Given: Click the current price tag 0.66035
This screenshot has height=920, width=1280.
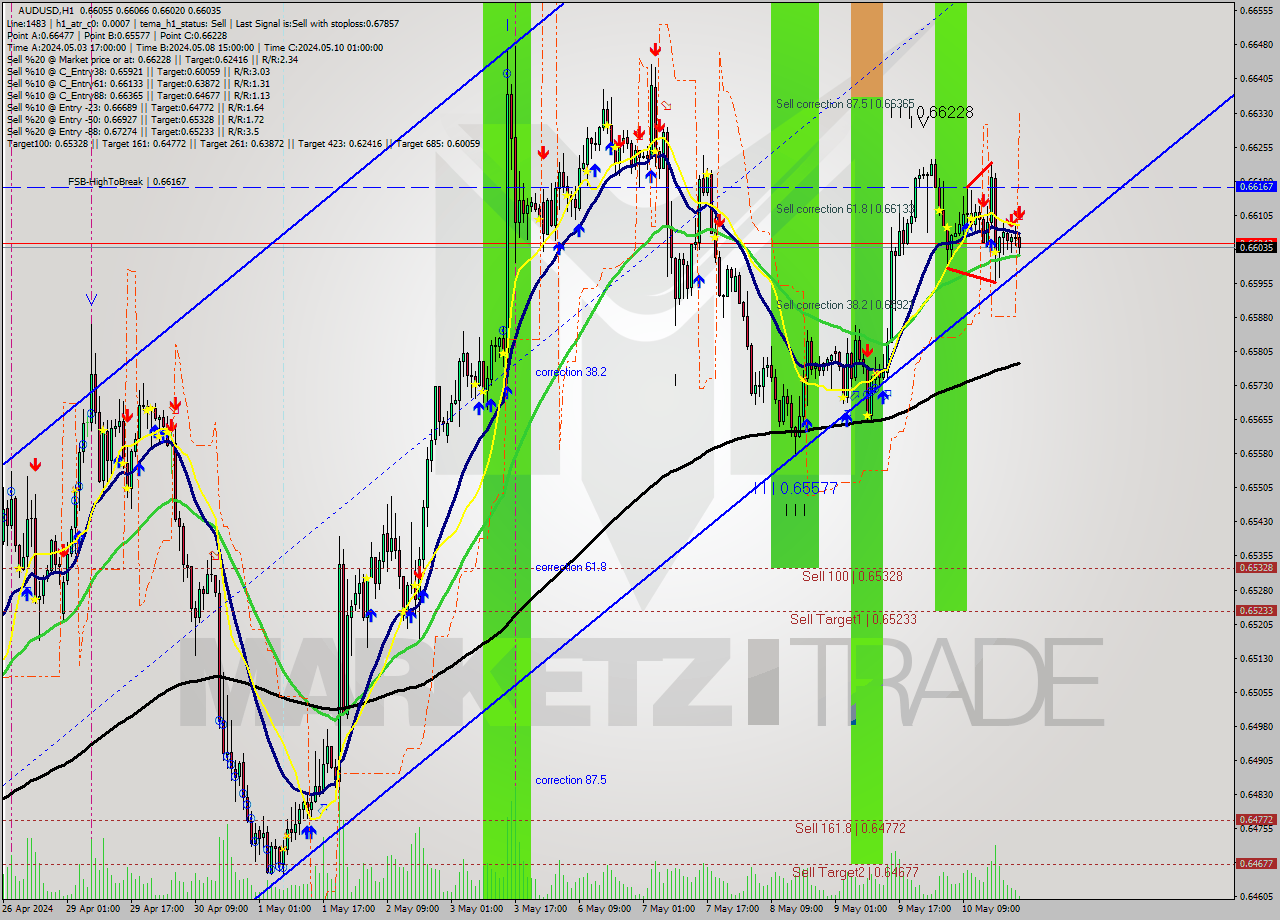Looking at the screenshot, I should coord(1255,247).
